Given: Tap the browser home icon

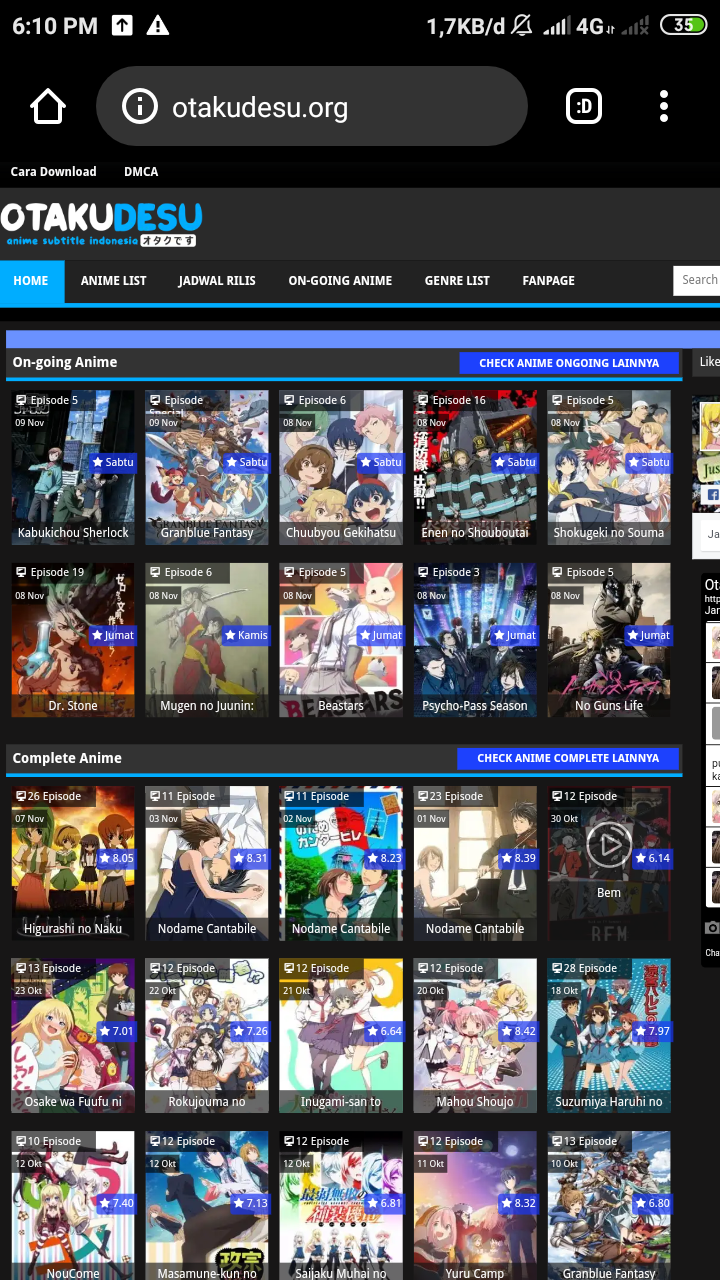Looking at the screenshot, I should click(x=48, y=106).
